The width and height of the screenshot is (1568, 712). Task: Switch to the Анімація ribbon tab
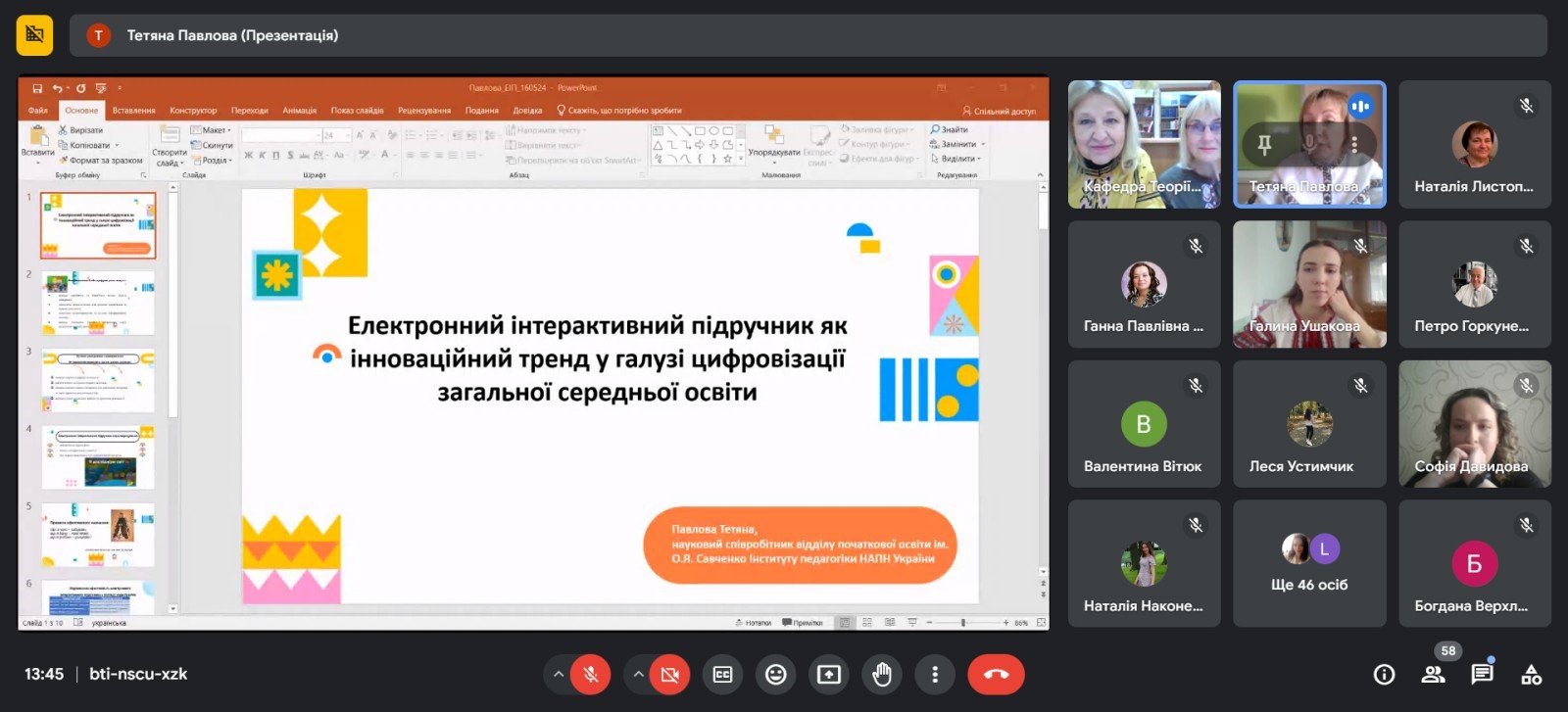pyautogui.click(x=299, y=111)
